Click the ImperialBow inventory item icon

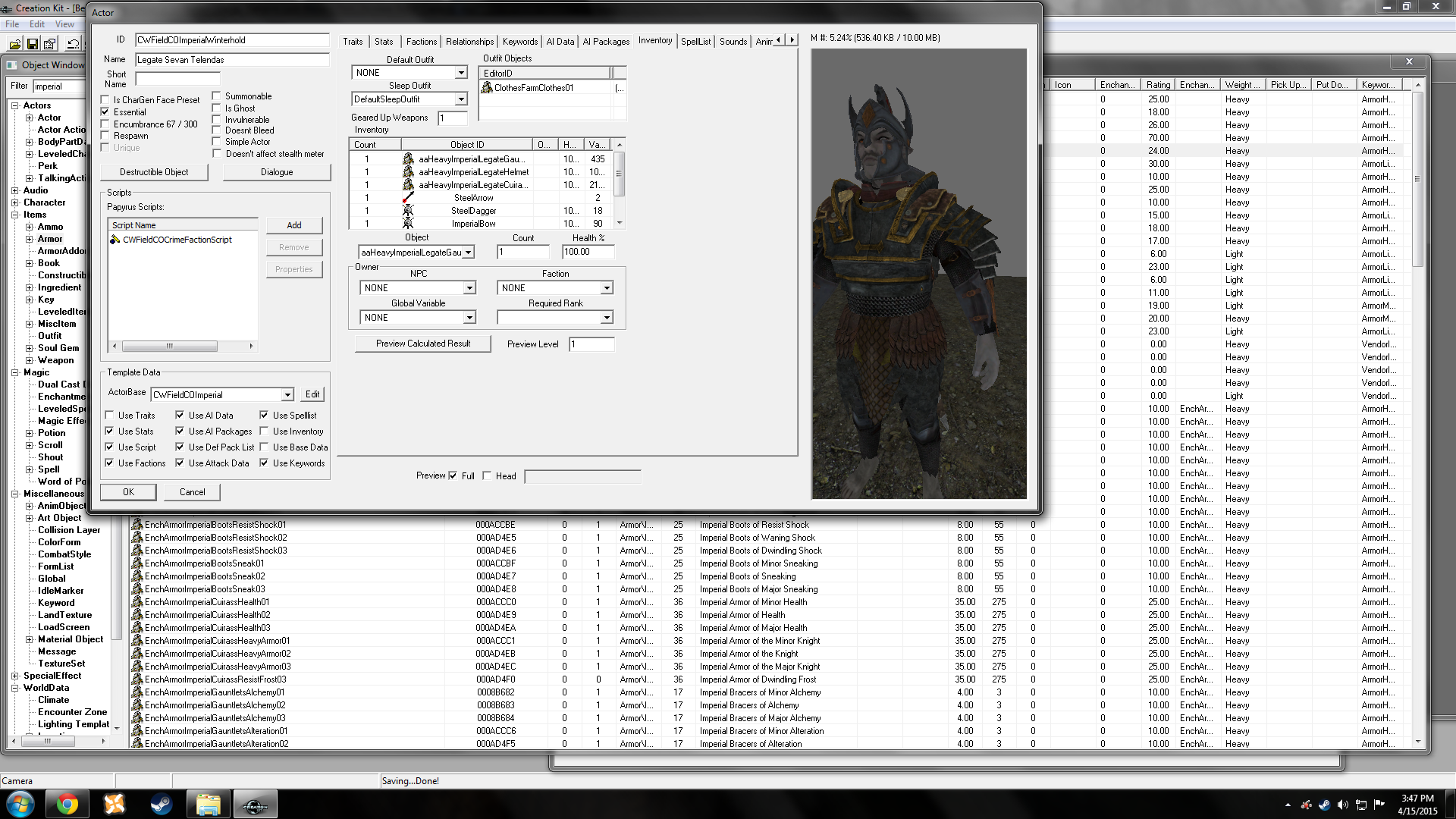coord(408,224)
